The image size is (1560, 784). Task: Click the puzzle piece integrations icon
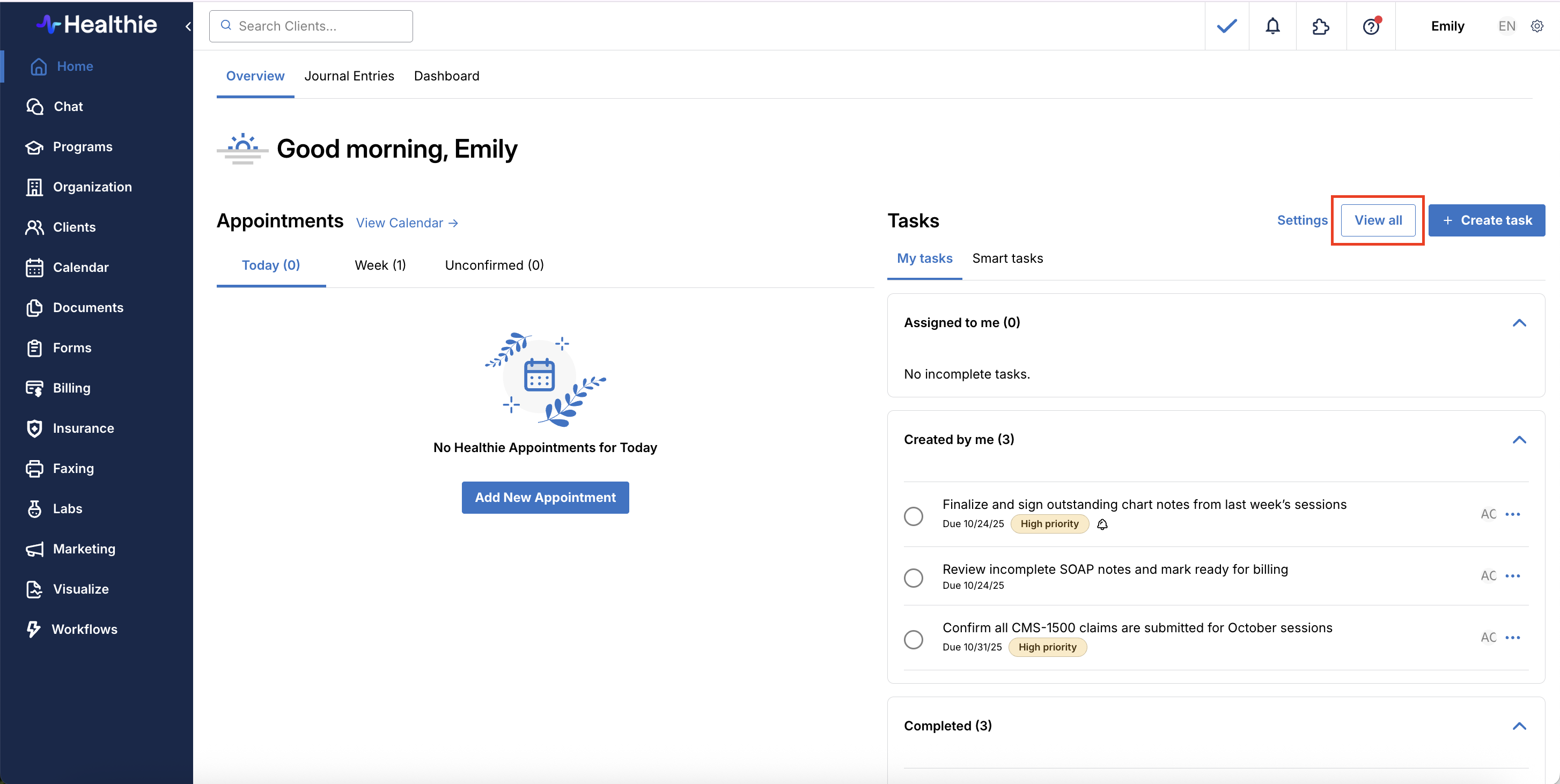click(1320, 26)
